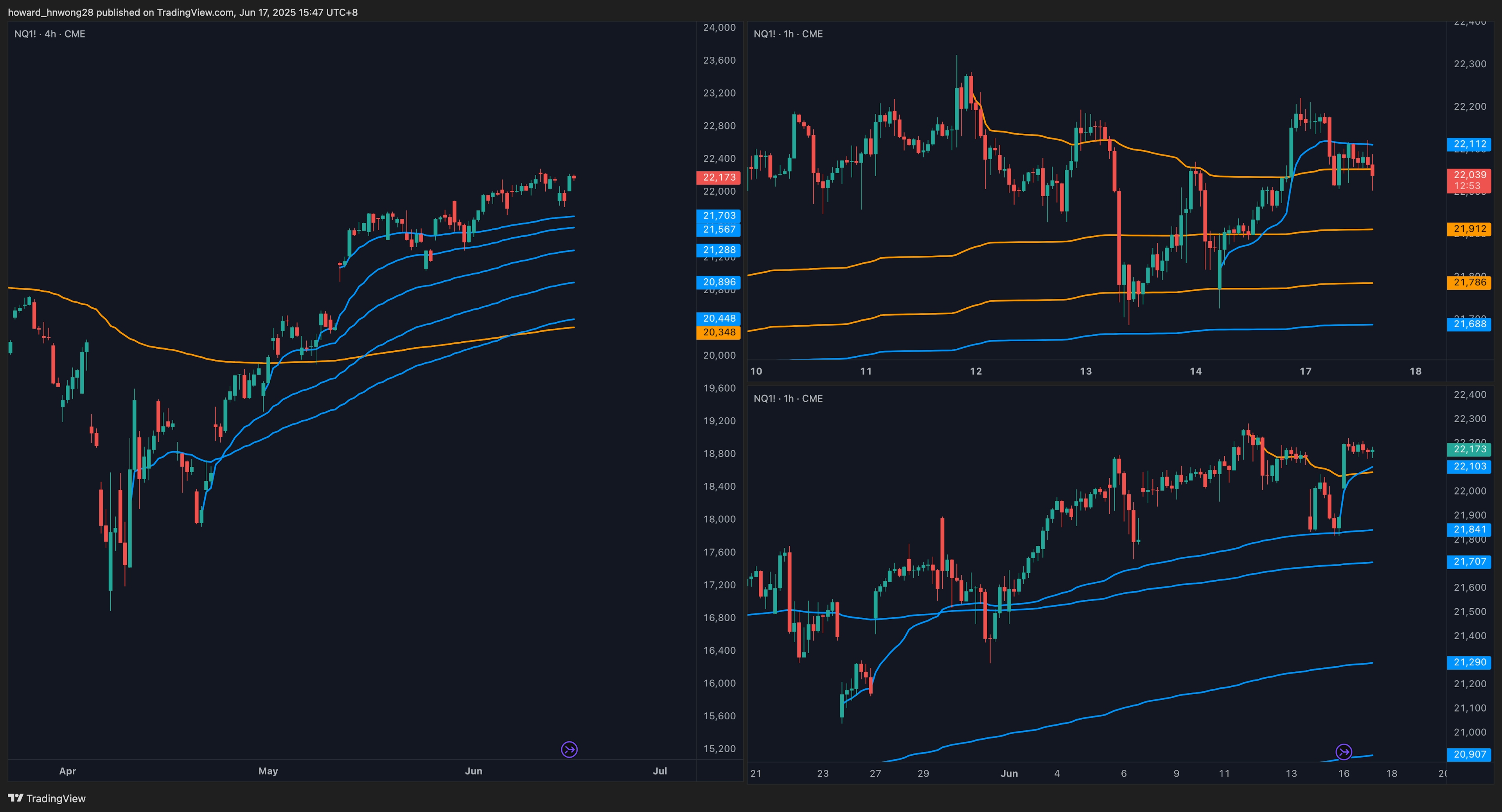
Task: Click the purple scroll-to-latest icon in 4h chart
Action: (569, 749)
